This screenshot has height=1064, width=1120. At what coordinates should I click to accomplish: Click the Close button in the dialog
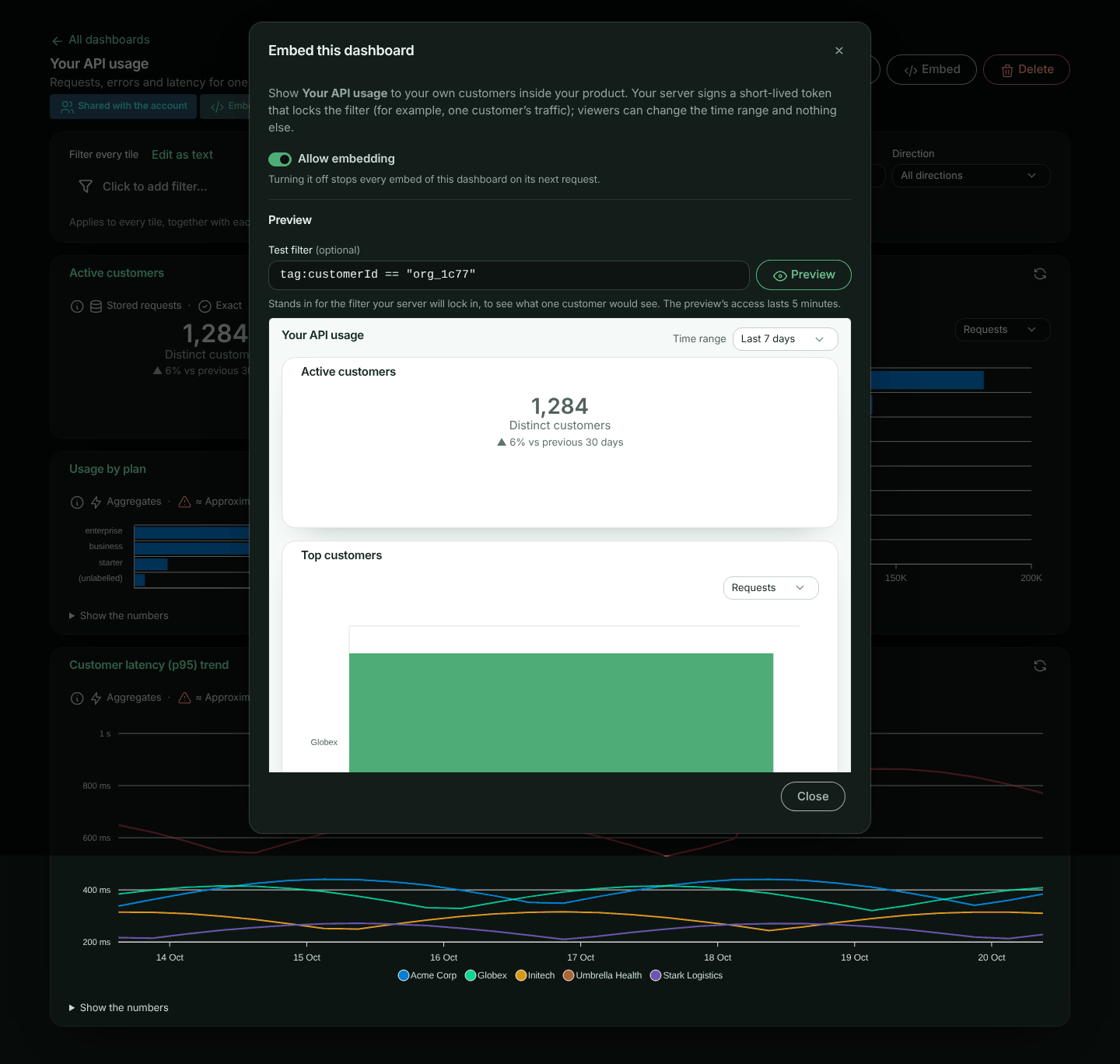point(813,796)
